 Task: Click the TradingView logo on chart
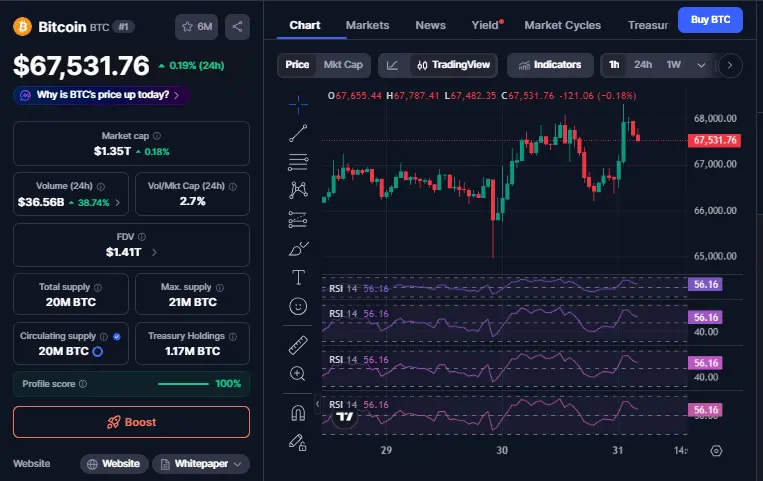pos(345,417)
